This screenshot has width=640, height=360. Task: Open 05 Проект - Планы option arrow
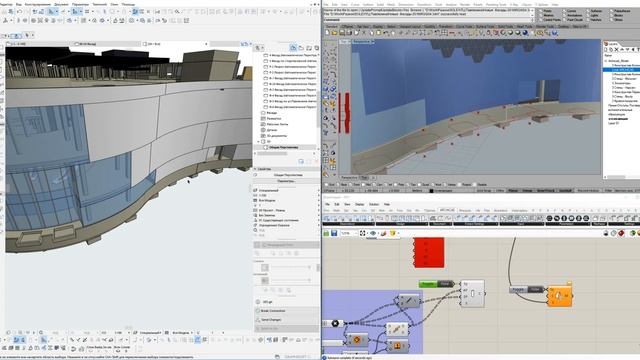point(319,210)
